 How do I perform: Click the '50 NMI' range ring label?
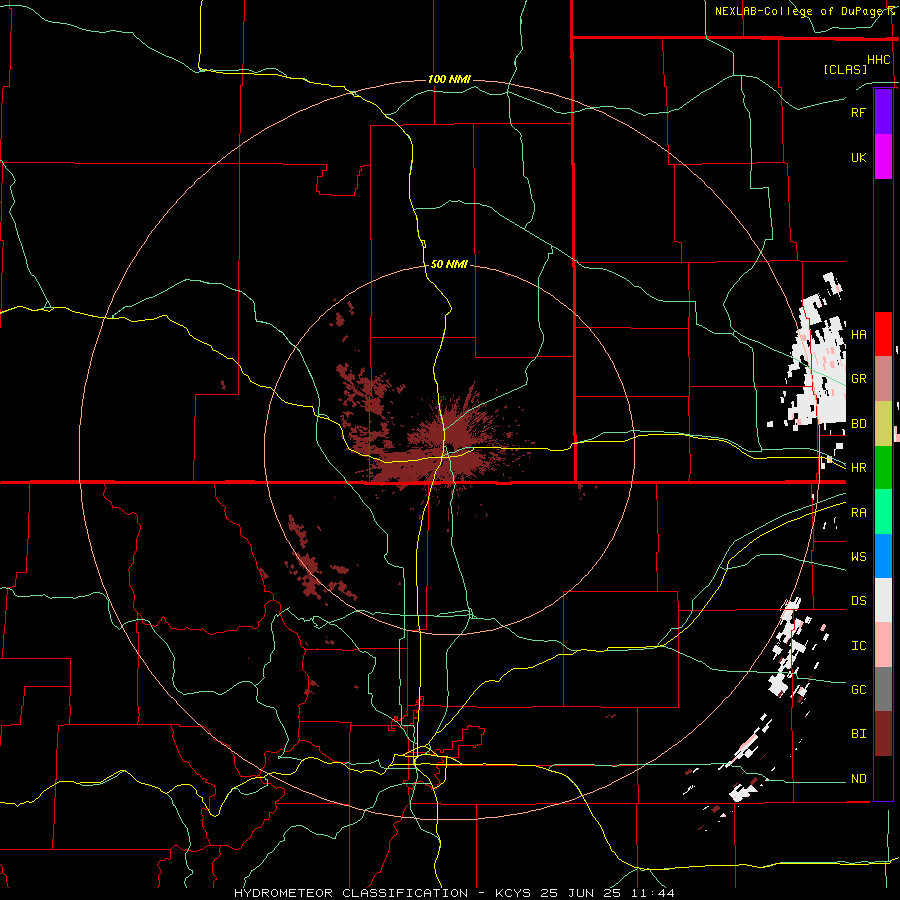(x=449, y=264)
